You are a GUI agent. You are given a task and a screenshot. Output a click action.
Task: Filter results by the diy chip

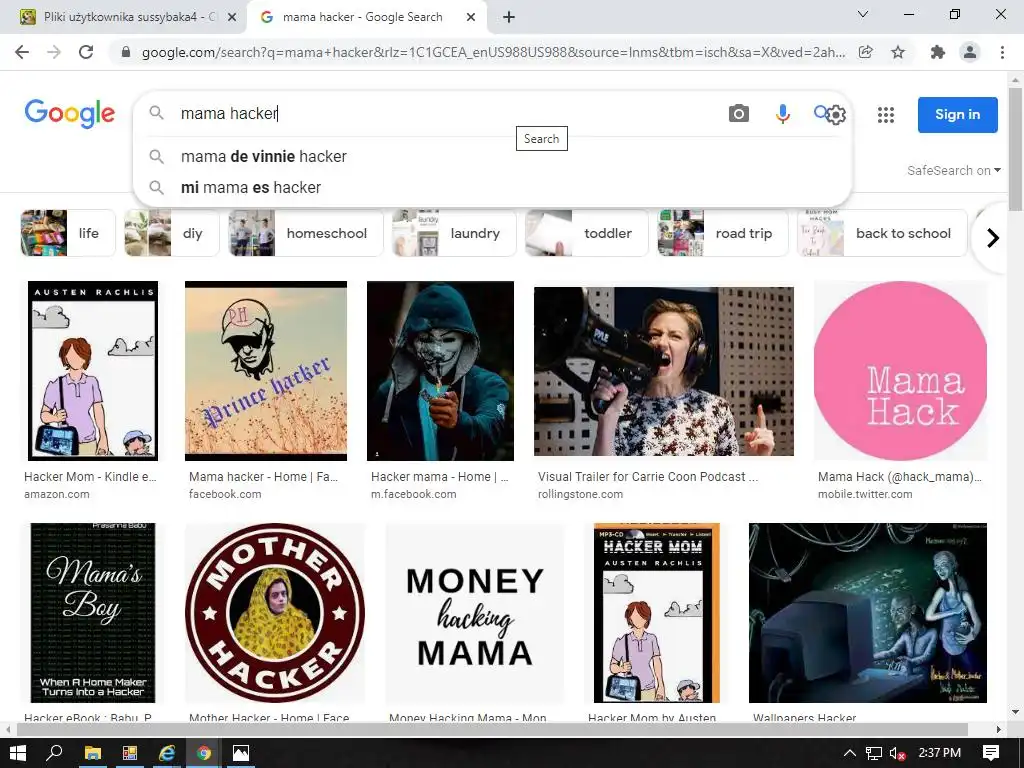point(172,233)
